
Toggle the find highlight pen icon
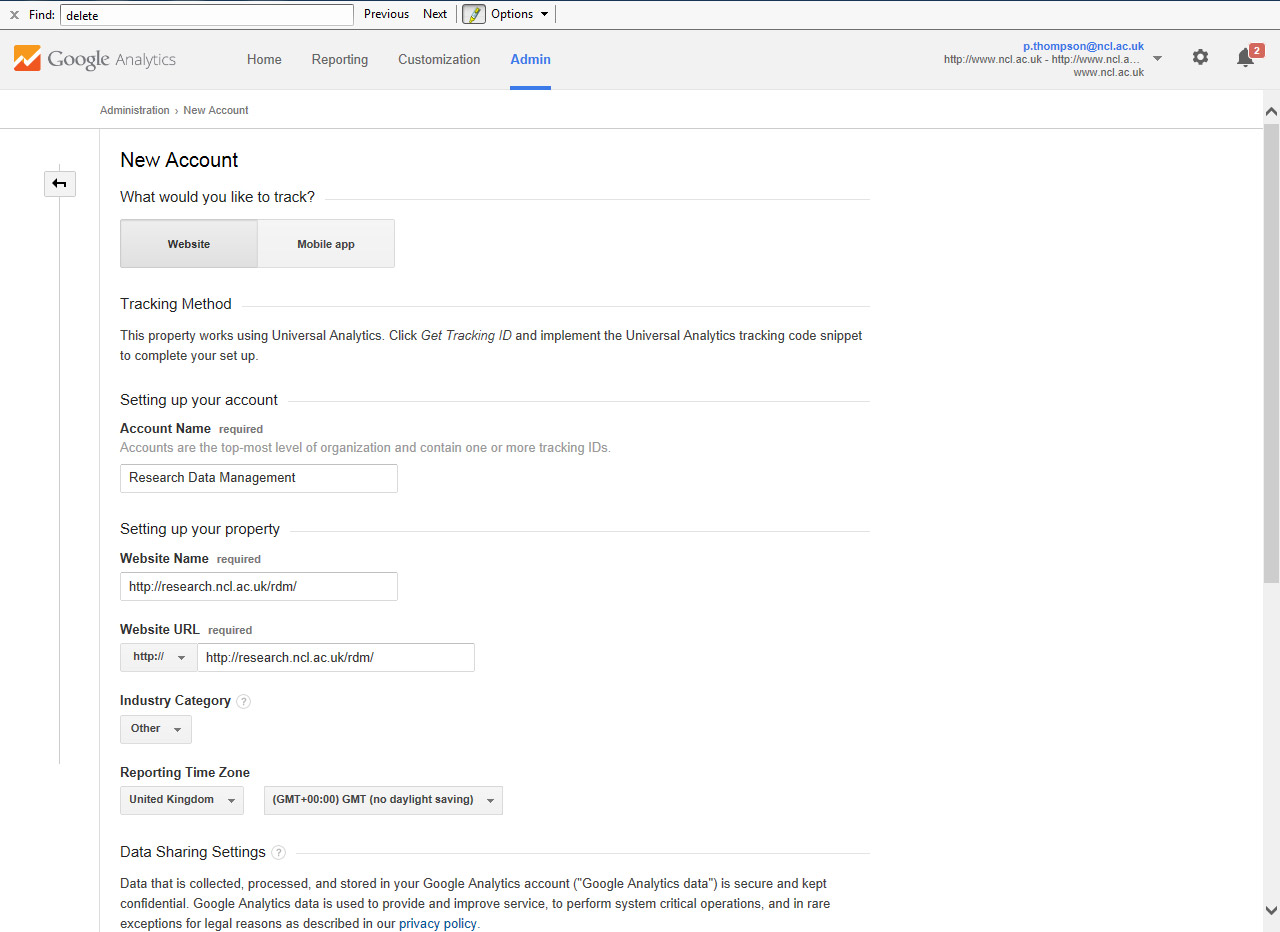pos(474,14)
